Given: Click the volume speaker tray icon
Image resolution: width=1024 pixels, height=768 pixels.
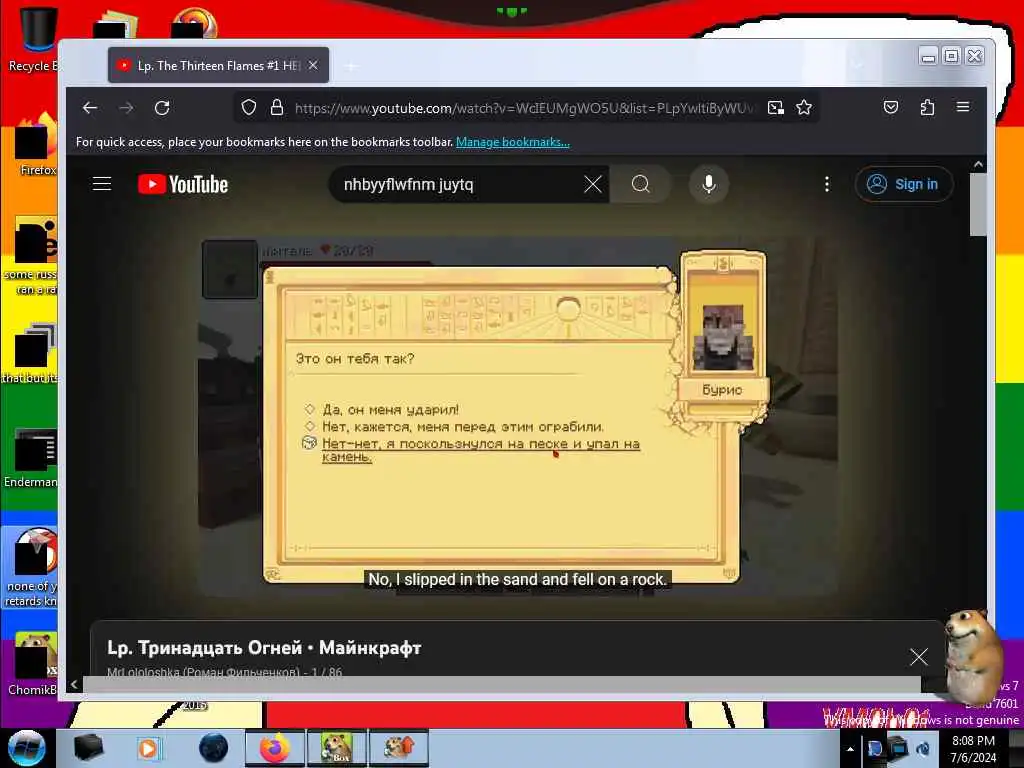Looking at the screenshot, I should (x=923, y=748).
